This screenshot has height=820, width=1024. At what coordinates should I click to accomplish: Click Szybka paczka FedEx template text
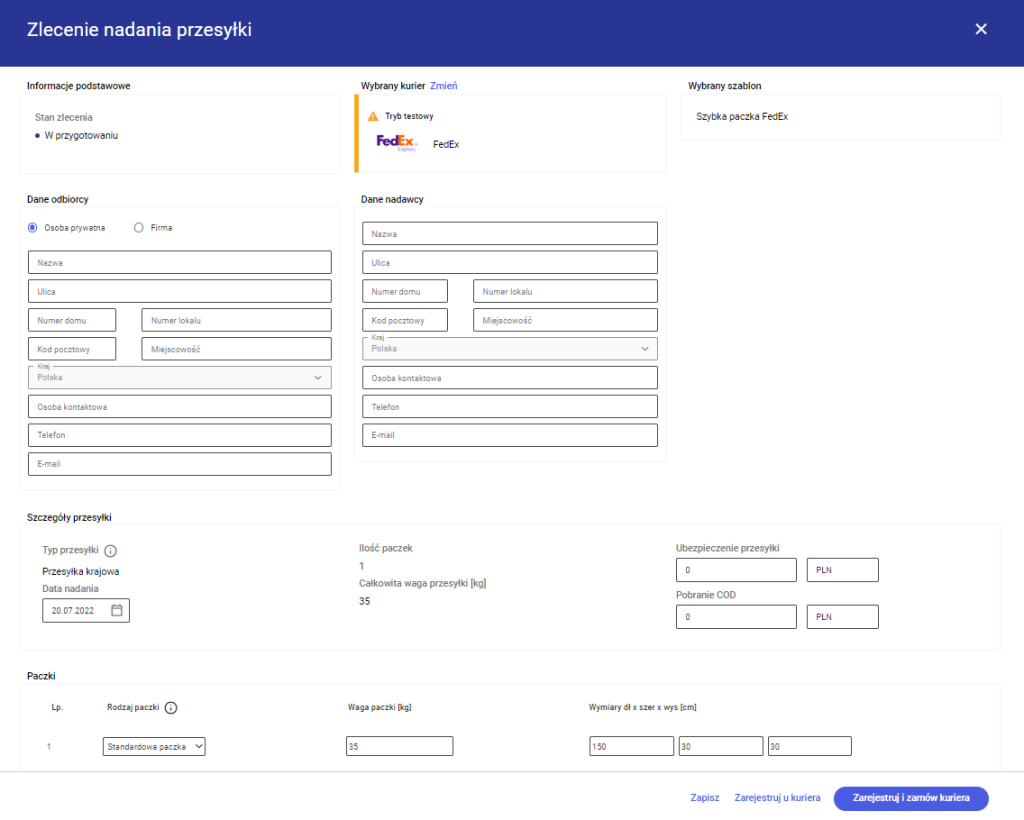742,116
